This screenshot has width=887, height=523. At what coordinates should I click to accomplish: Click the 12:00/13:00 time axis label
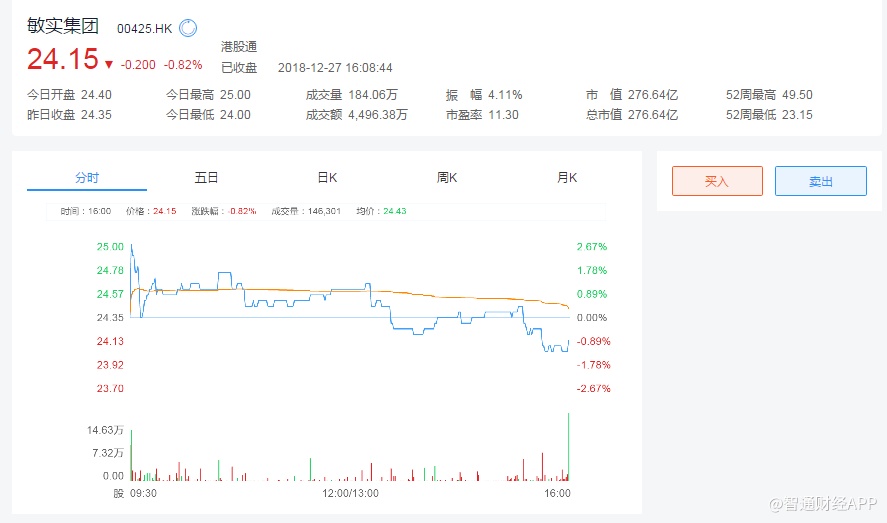[350, 493]
